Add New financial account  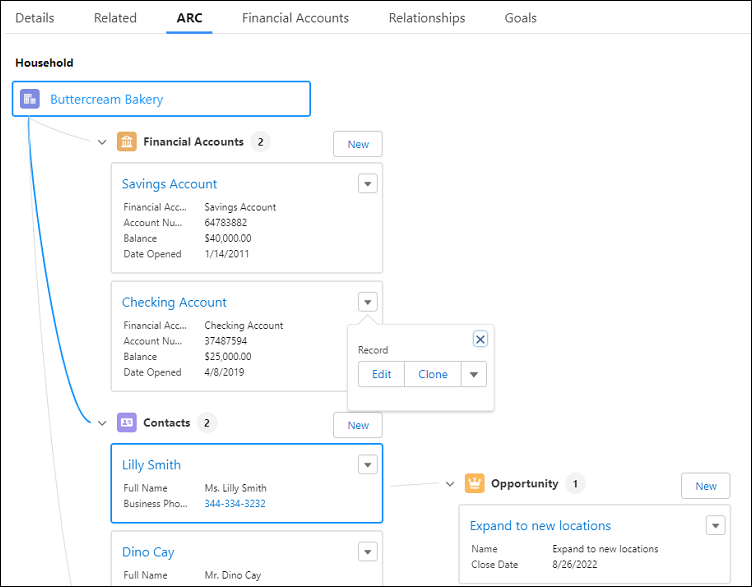tap(357, 144)
